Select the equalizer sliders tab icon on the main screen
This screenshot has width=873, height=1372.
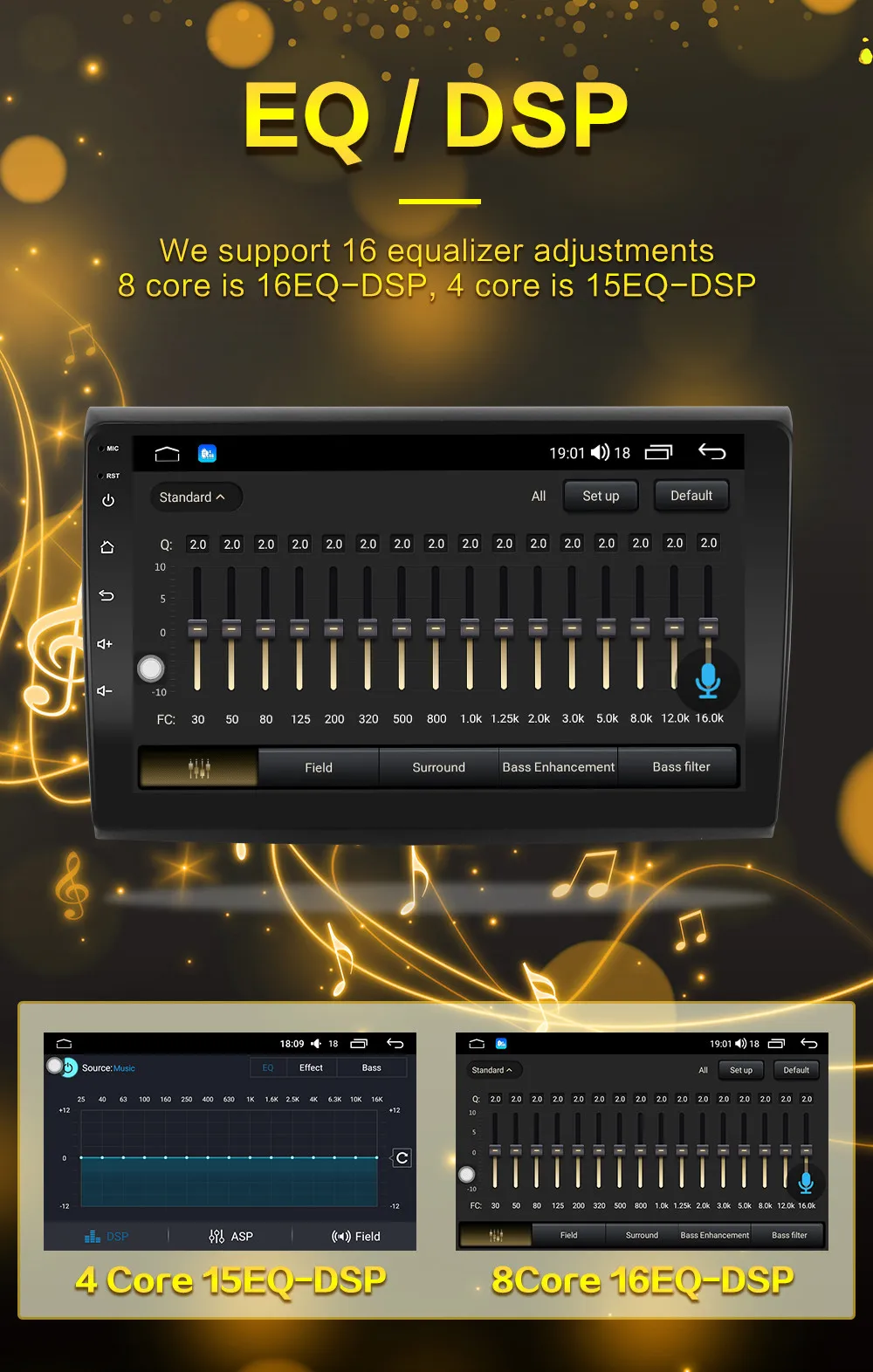click(199, 768)
